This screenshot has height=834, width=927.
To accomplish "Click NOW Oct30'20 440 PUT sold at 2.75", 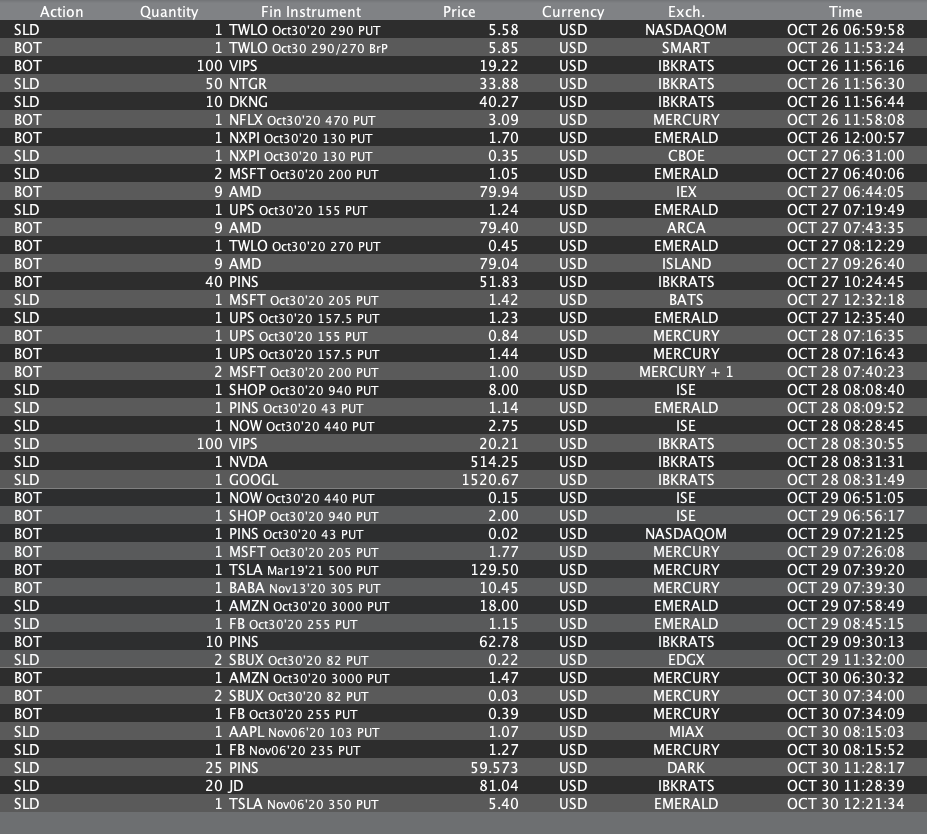I will pyautogui.click(x=464, y=426).
